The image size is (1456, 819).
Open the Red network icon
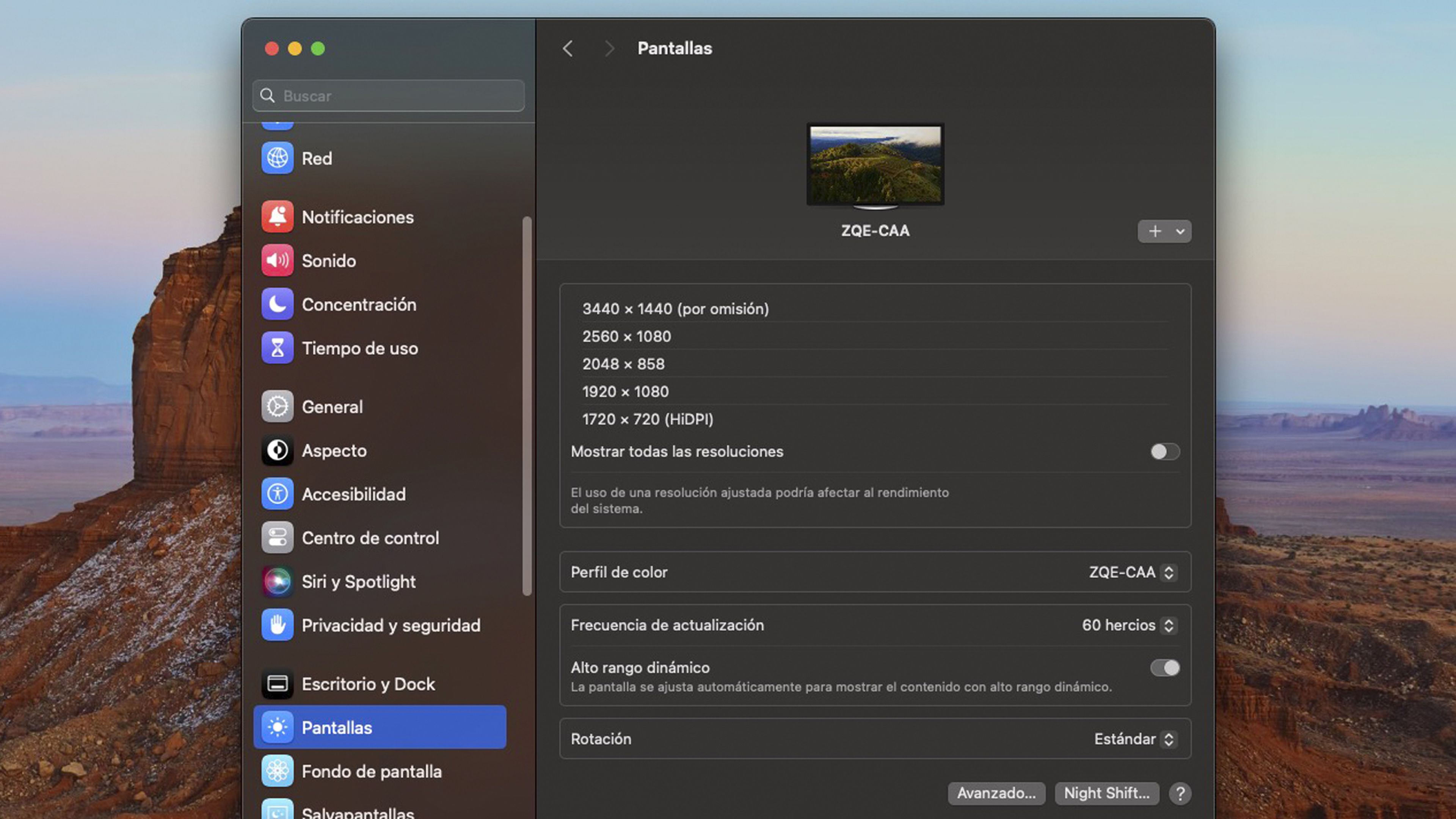(x=277, y=158)
